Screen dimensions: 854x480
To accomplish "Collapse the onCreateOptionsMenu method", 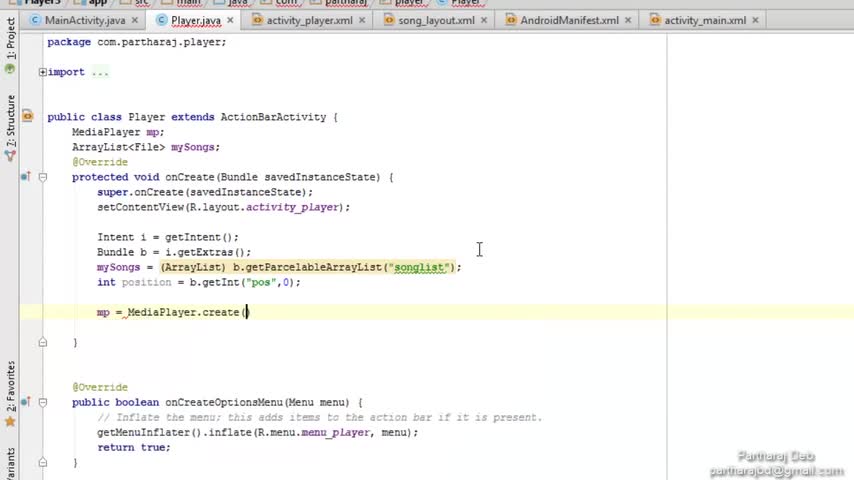I will pyautogui.click(x=42, y=402).
